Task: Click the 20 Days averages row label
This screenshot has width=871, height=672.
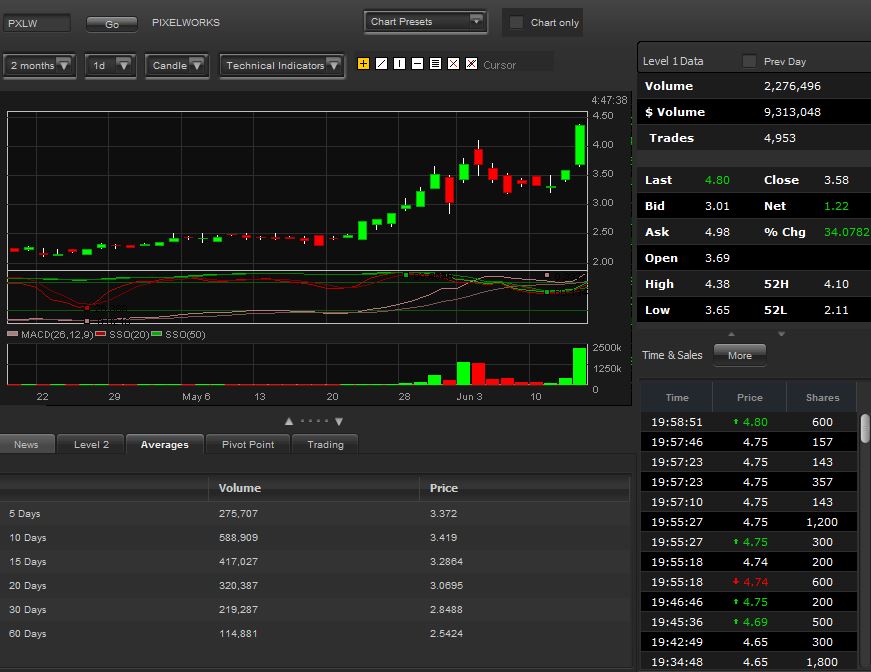Action: 28,585
